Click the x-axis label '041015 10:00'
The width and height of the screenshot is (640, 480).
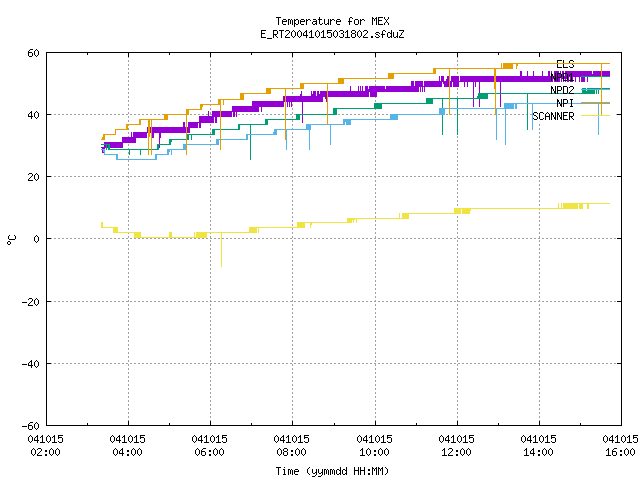[374, 446]
